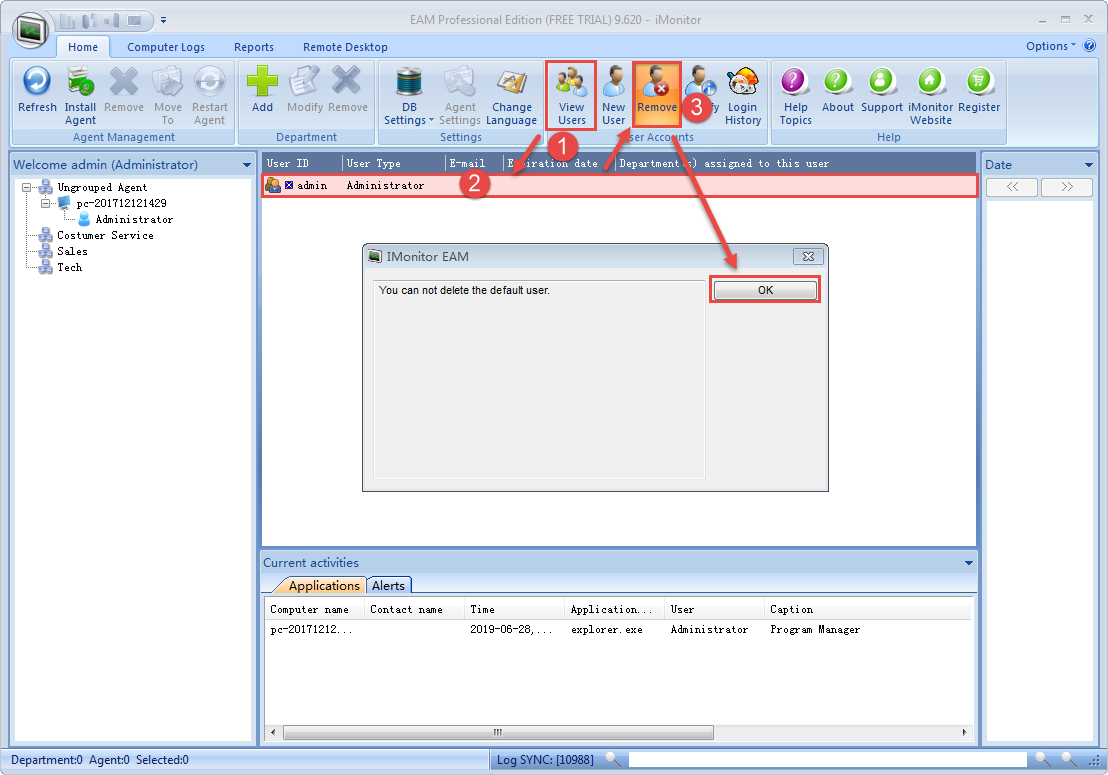Viewport: 1108px width, 775px height.
Task: Click the User Type column header
Action: coord(394,163)
